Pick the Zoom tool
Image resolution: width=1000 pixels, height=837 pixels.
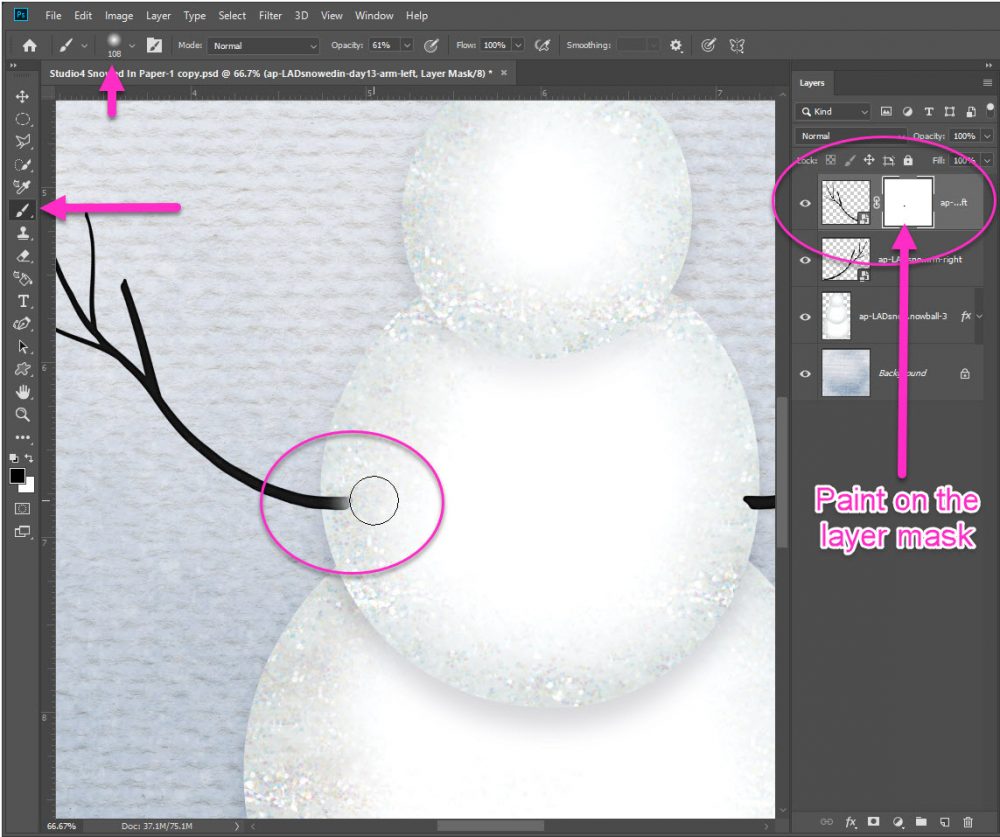point(22,414)
